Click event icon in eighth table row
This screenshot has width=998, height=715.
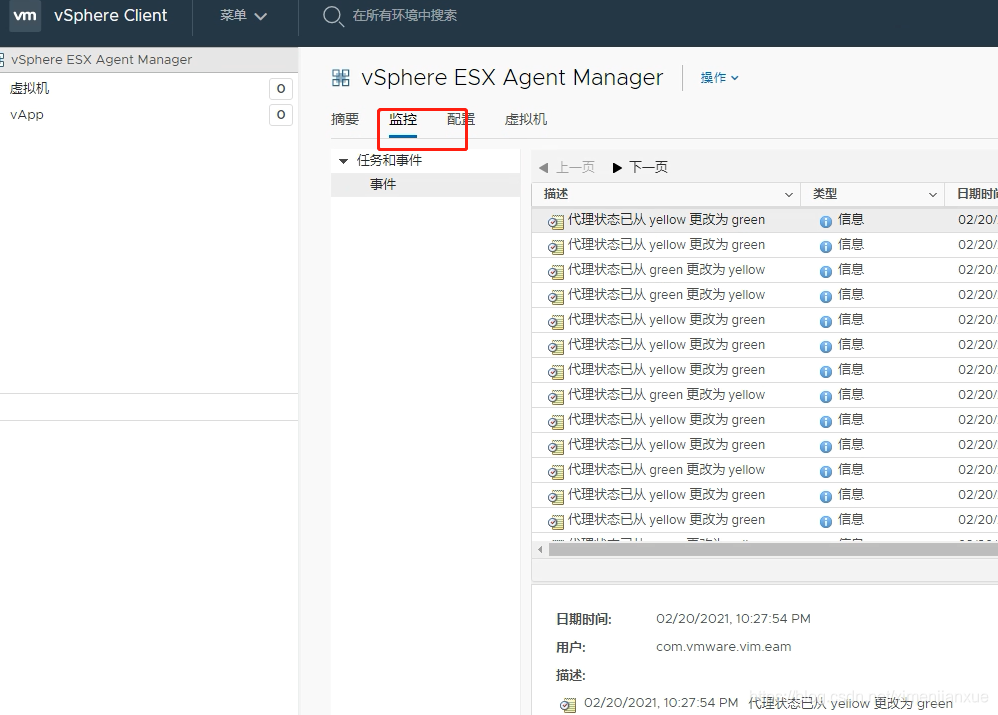point(556,397)
